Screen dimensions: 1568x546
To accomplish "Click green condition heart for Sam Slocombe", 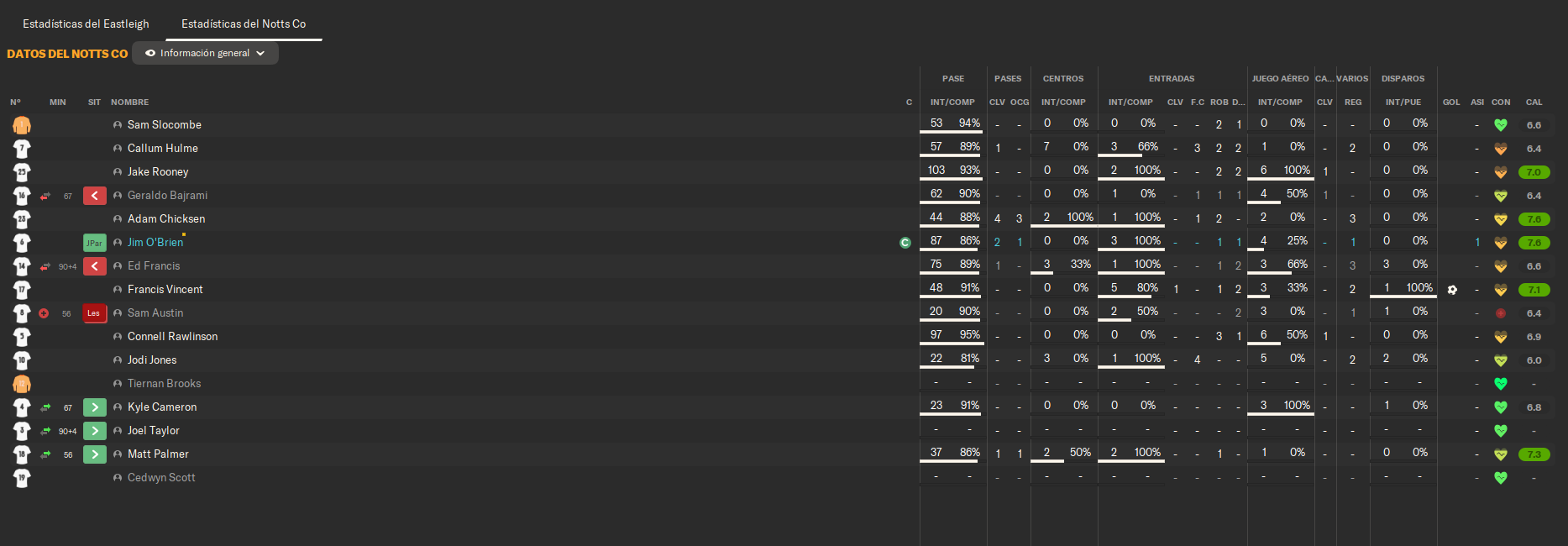I will pos(1501,125).
